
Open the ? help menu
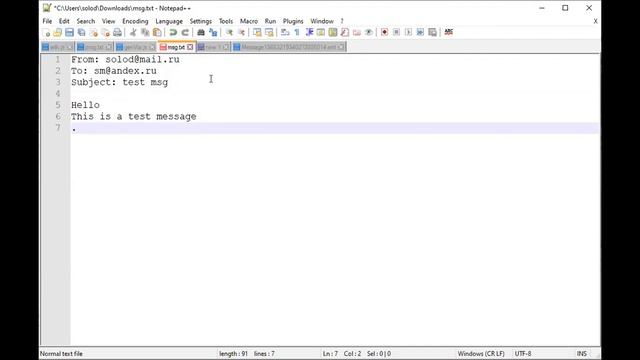[342, 21]
